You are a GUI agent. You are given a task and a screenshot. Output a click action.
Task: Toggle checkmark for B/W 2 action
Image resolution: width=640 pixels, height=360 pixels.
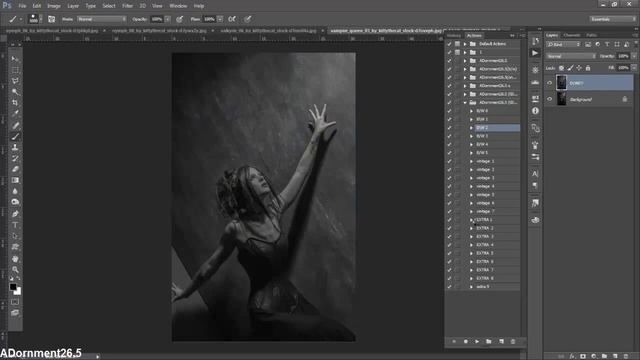click(x=449, y=128)
